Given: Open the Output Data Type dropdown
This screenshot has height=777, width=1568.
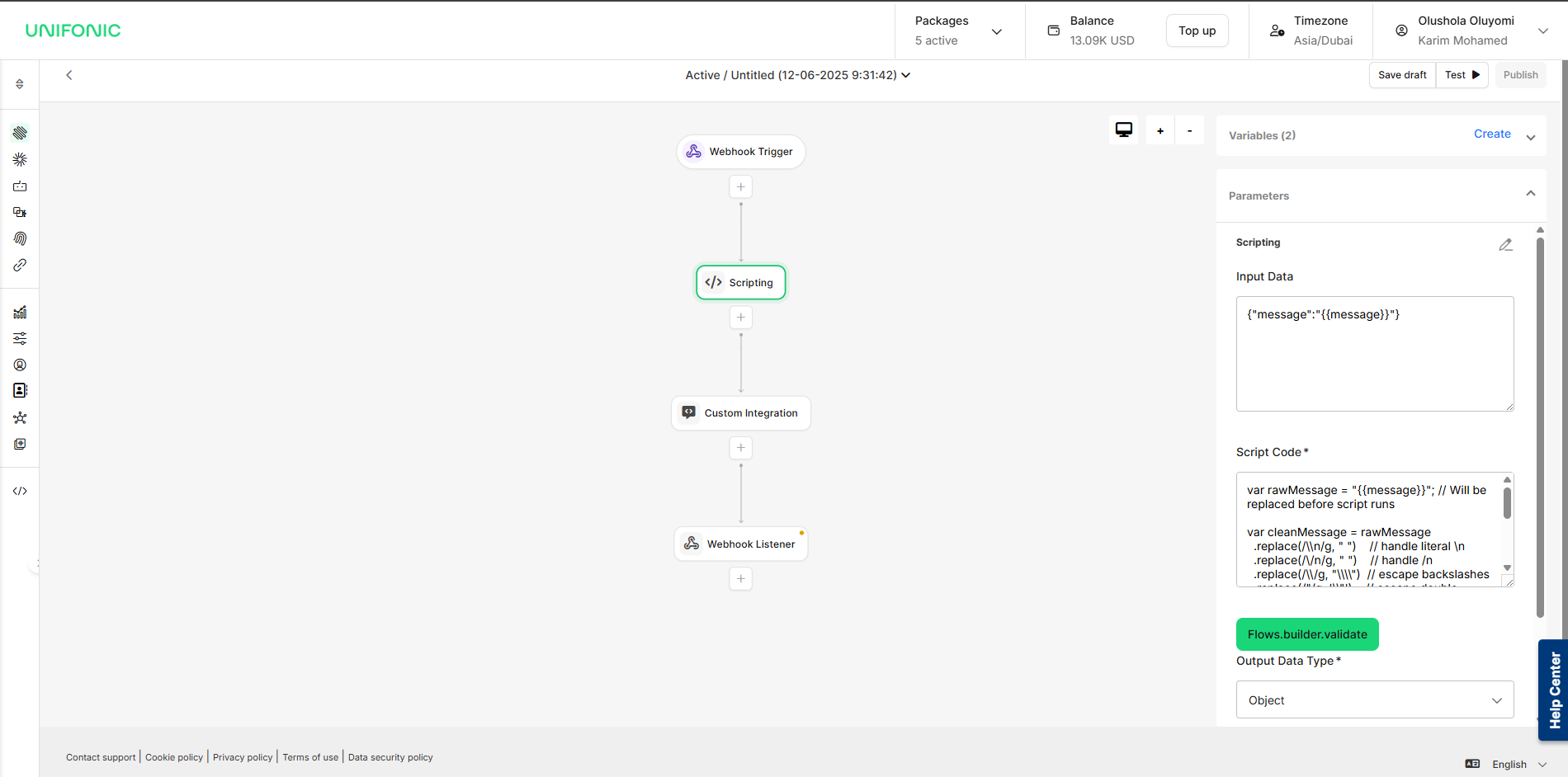Looking at the screenshot, I should (x=1374, y=699).
